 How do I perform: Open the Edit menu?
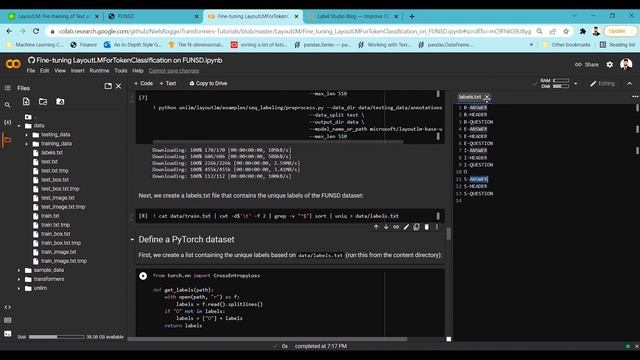(44, 71)
